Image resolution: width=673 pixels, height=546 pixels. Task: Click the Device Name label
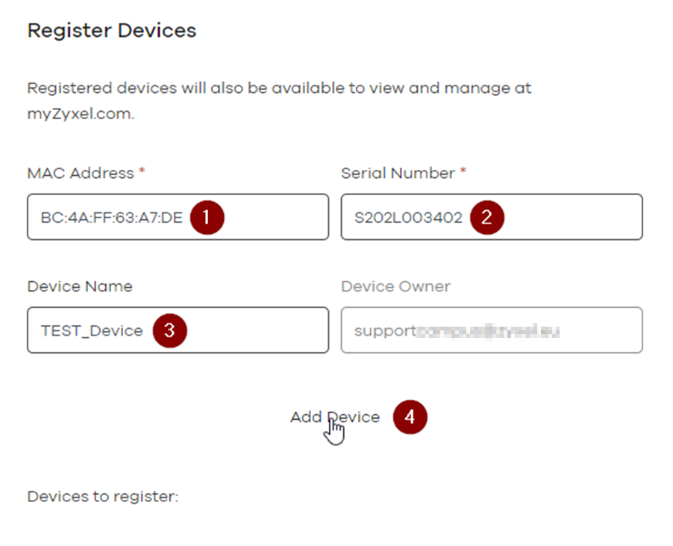[x=79, y=286]
